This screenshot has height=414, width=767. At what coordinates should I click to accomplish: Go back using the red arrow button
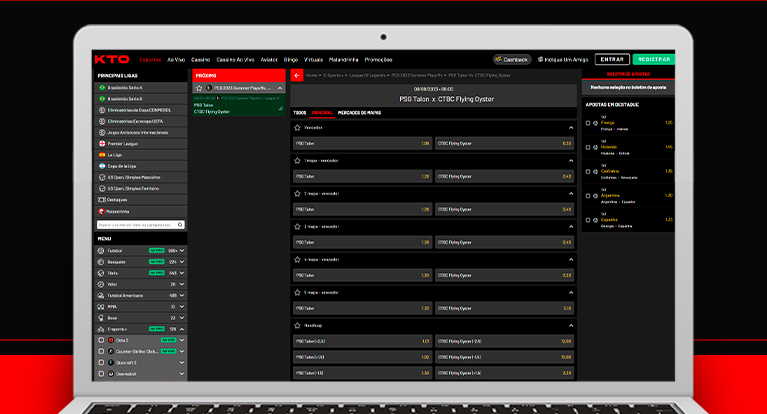coord(296,75)
